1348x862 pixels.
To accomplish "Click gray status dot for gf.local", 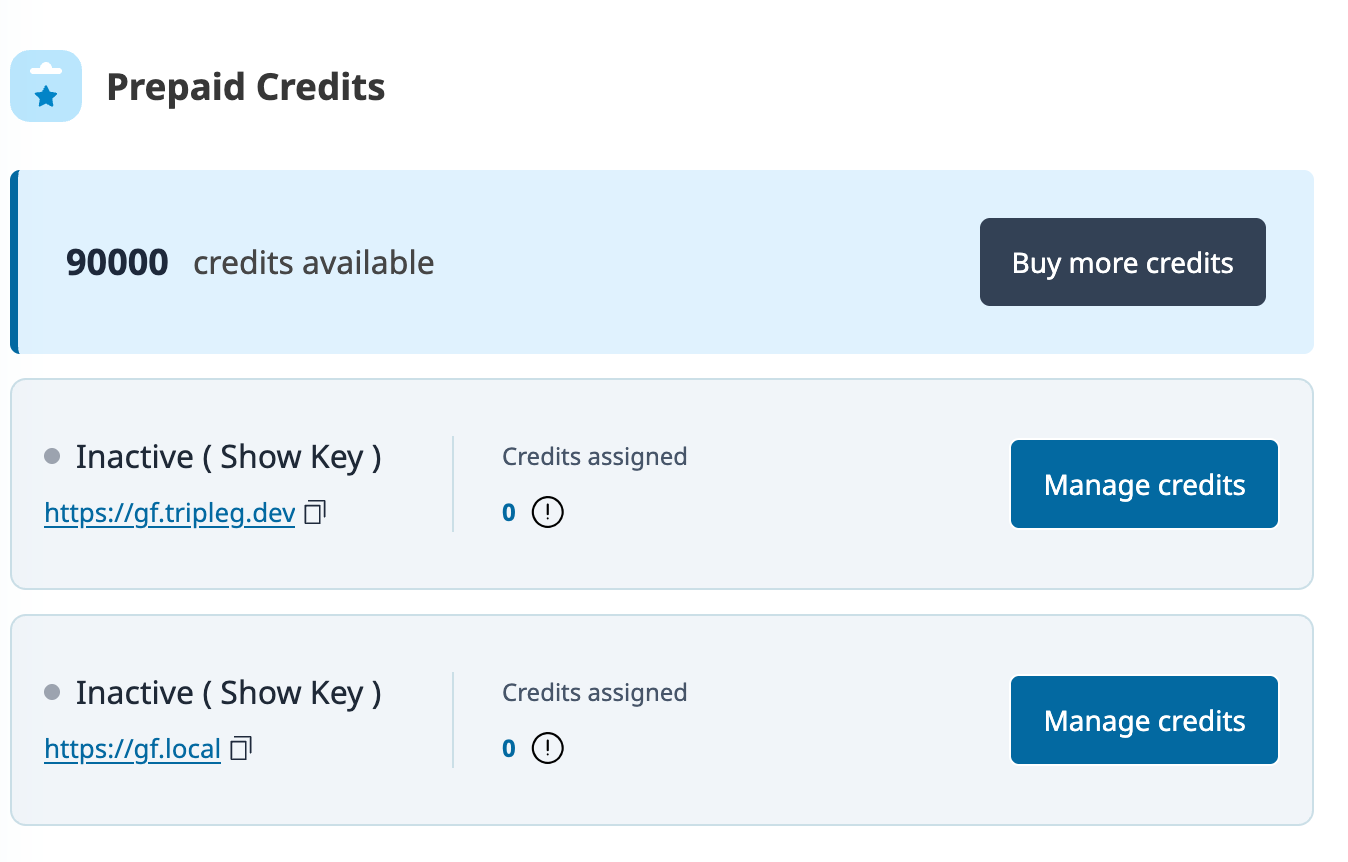I will [53, 692].
